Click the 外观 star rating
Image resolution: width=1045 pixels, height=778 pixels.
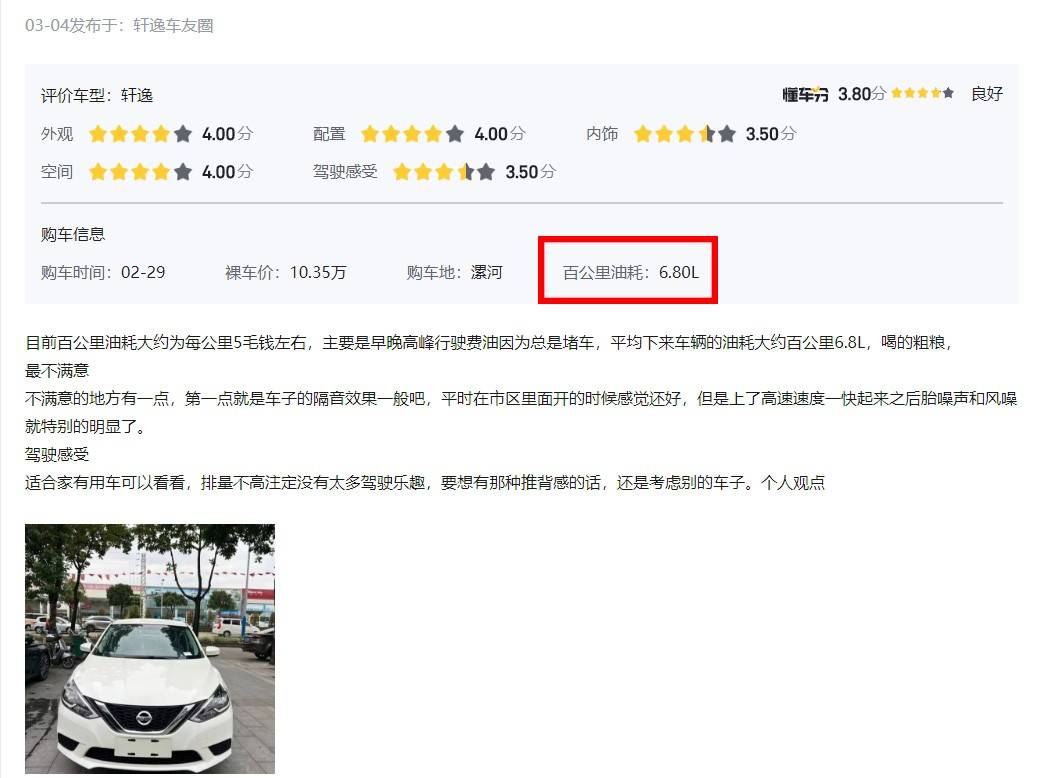141,134
